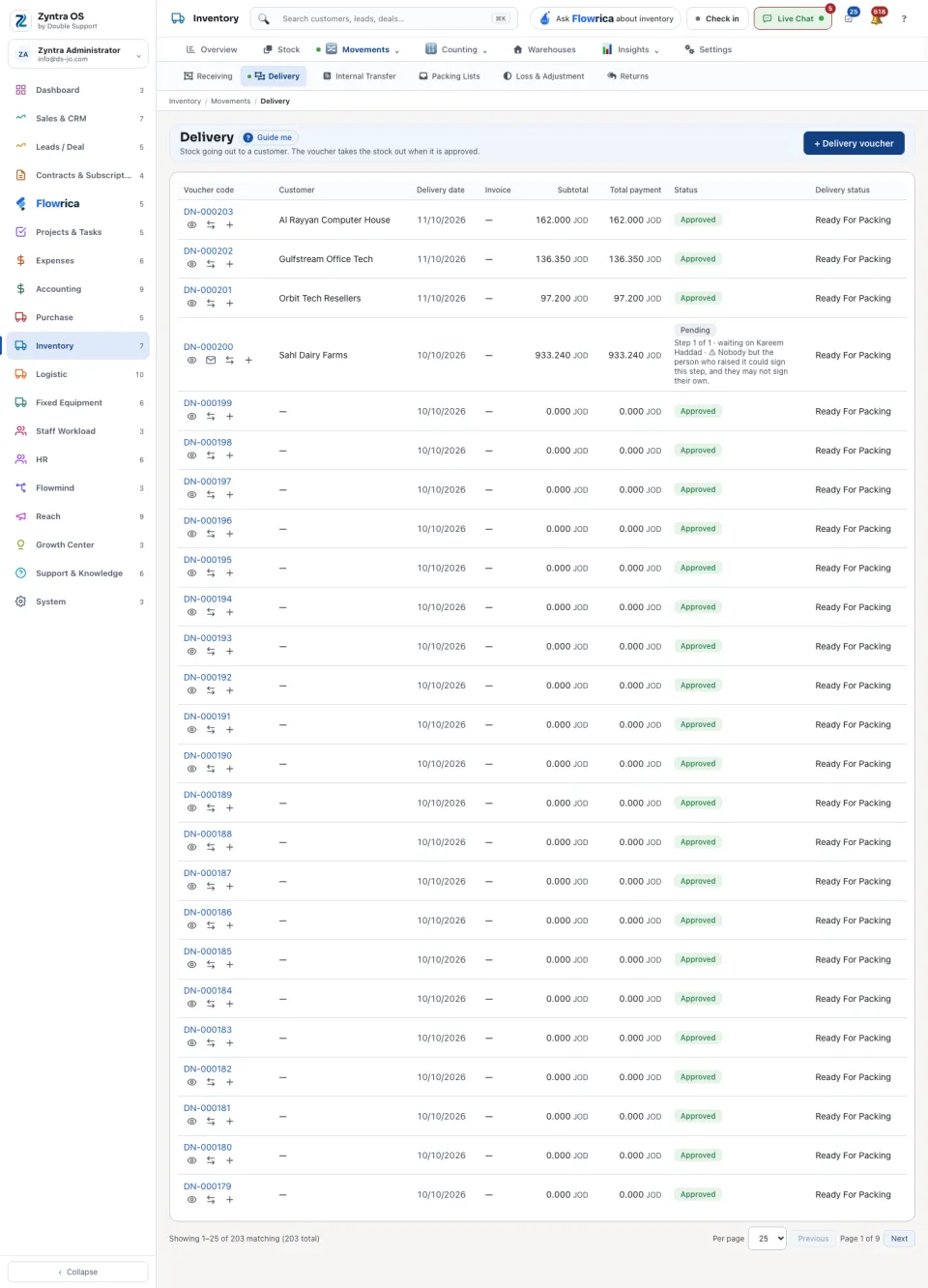Click the Guide me button
The image size is (928, 1288).
coord(268,137)
